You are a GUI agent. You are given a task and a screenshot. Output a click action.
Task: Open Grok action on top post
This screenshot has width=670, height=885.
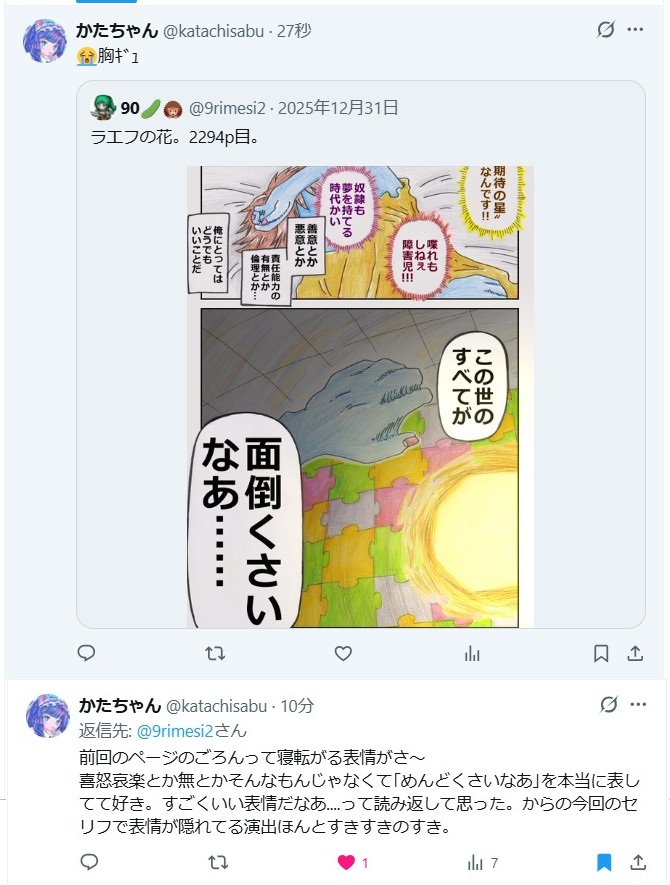[606, 29]
